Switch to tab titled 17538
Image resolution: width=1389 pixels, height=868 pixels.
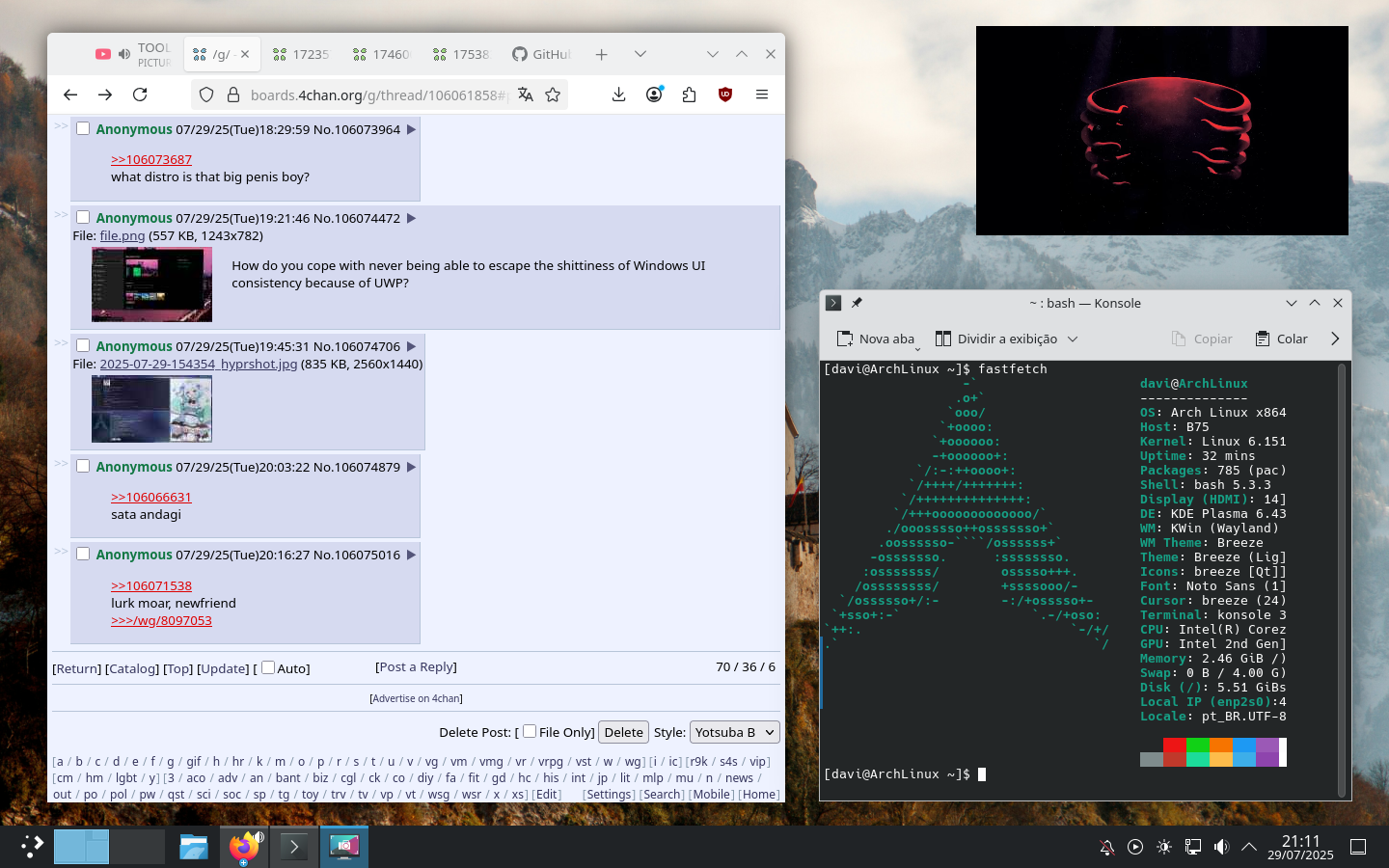coord(460,54)
